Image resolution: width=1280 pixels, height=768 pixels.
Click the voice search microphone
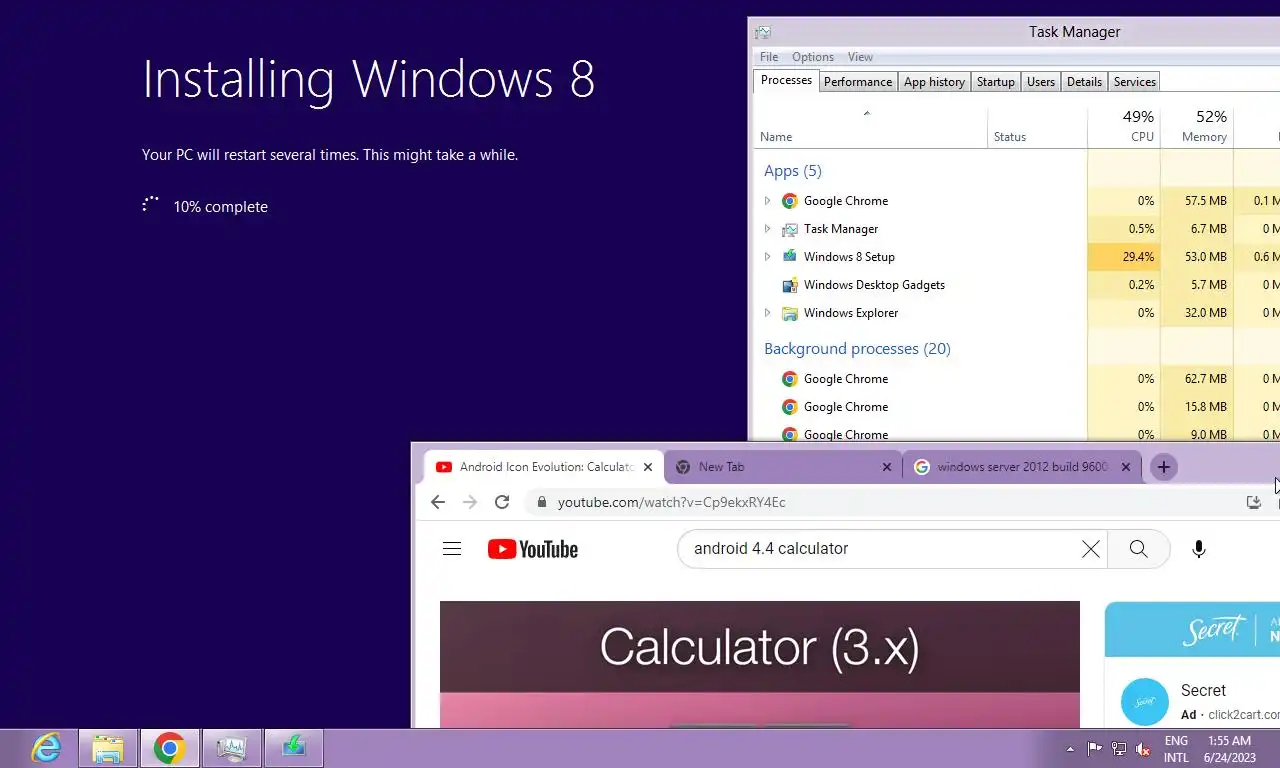point(1199,549)
